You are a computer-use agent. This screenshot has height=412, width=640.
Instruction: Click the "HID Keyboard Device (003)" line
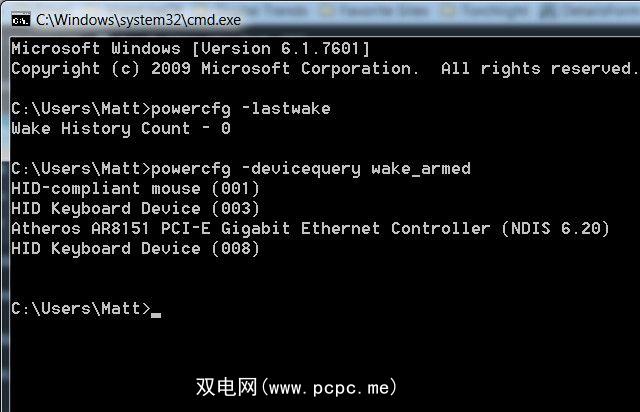pos(135,208)
